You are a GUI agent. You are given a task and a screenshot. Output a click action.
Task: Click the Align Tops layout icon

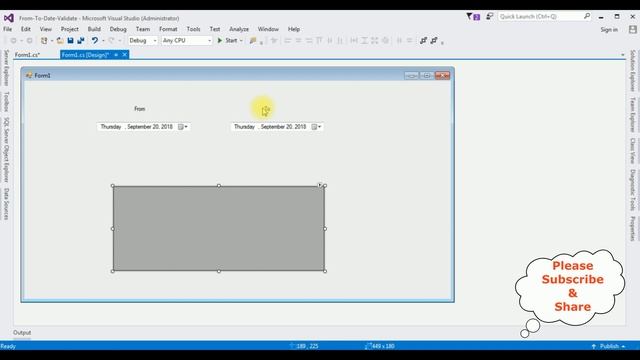click(319, 40)
